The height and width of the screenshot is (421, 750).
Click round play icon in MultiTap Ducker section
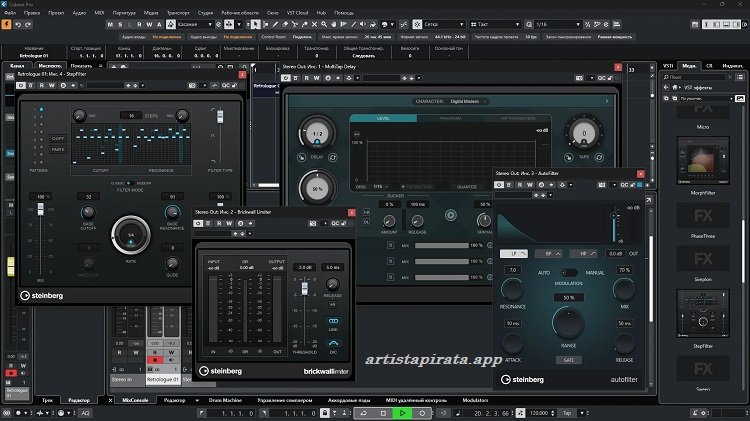pyautogui.click(x=451, y=215)
